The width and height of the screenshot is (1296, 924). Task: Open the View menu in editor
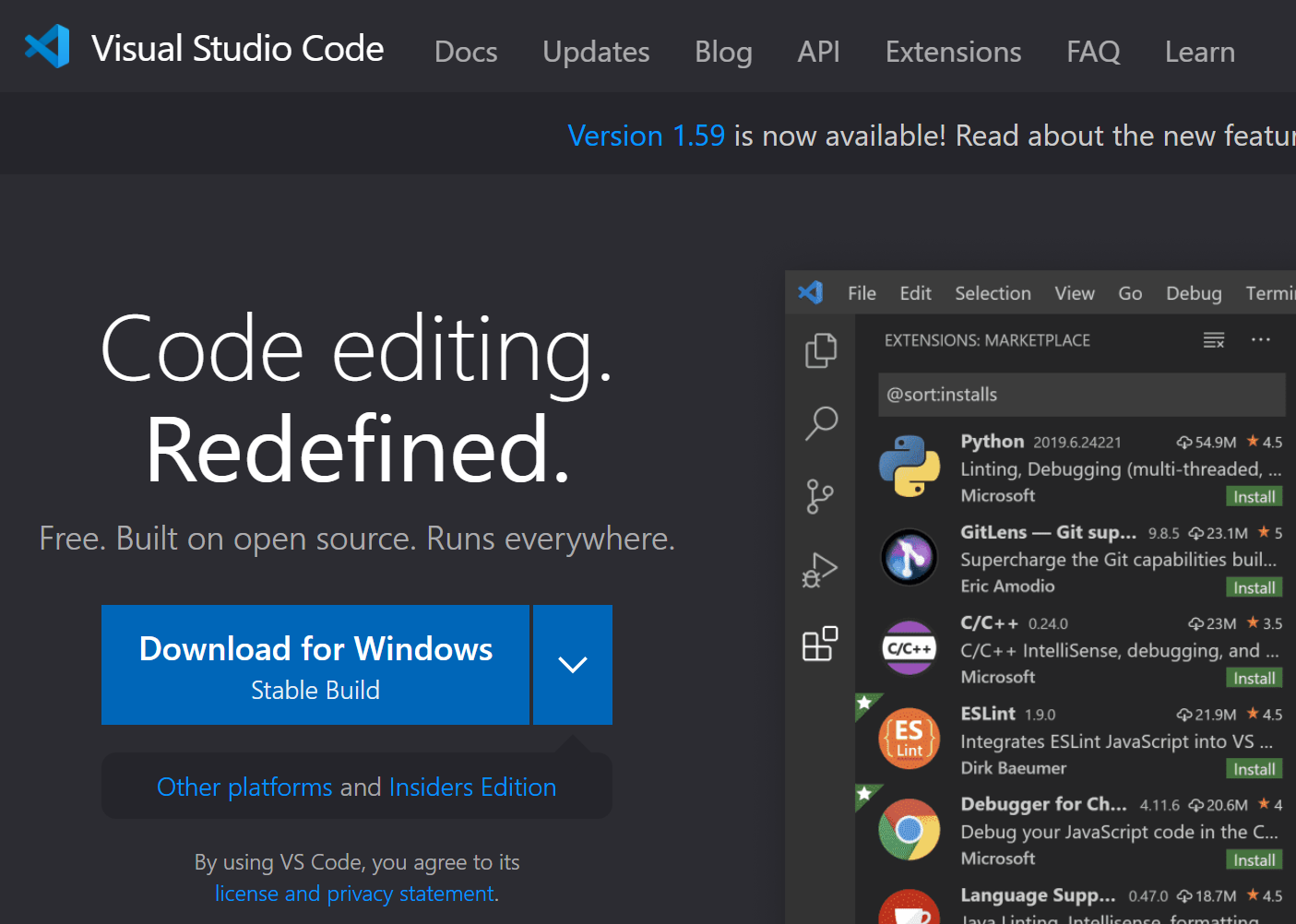(1075, 293)
